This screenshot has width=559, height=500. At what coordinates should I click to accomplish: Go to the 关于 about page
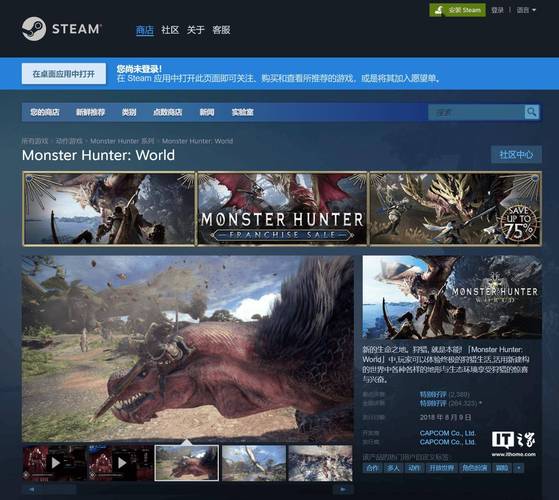click(196, 30)
